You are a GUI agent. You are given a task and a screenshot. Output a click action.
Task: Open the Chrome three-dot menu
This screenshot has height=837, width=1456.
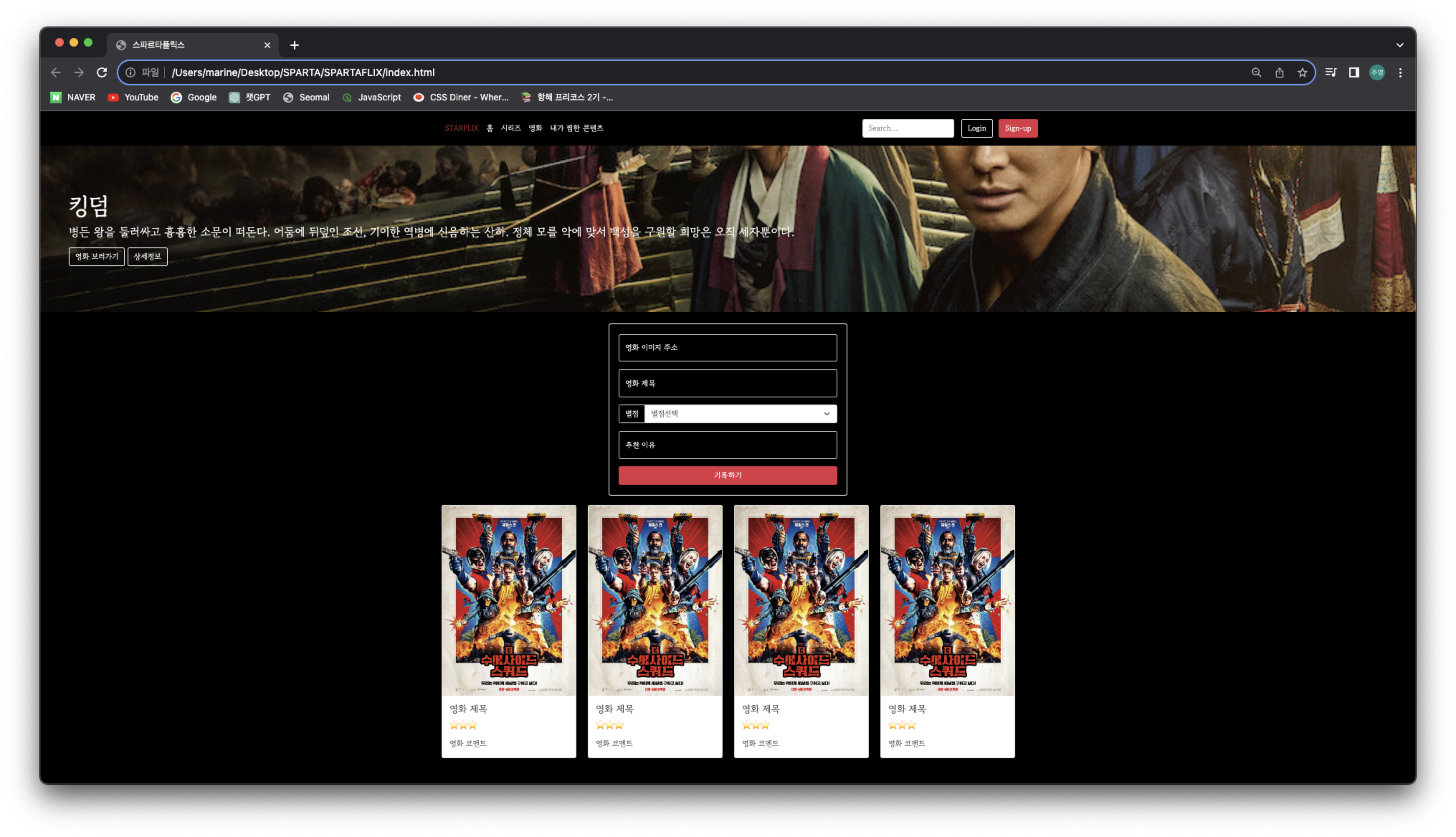1400,72
